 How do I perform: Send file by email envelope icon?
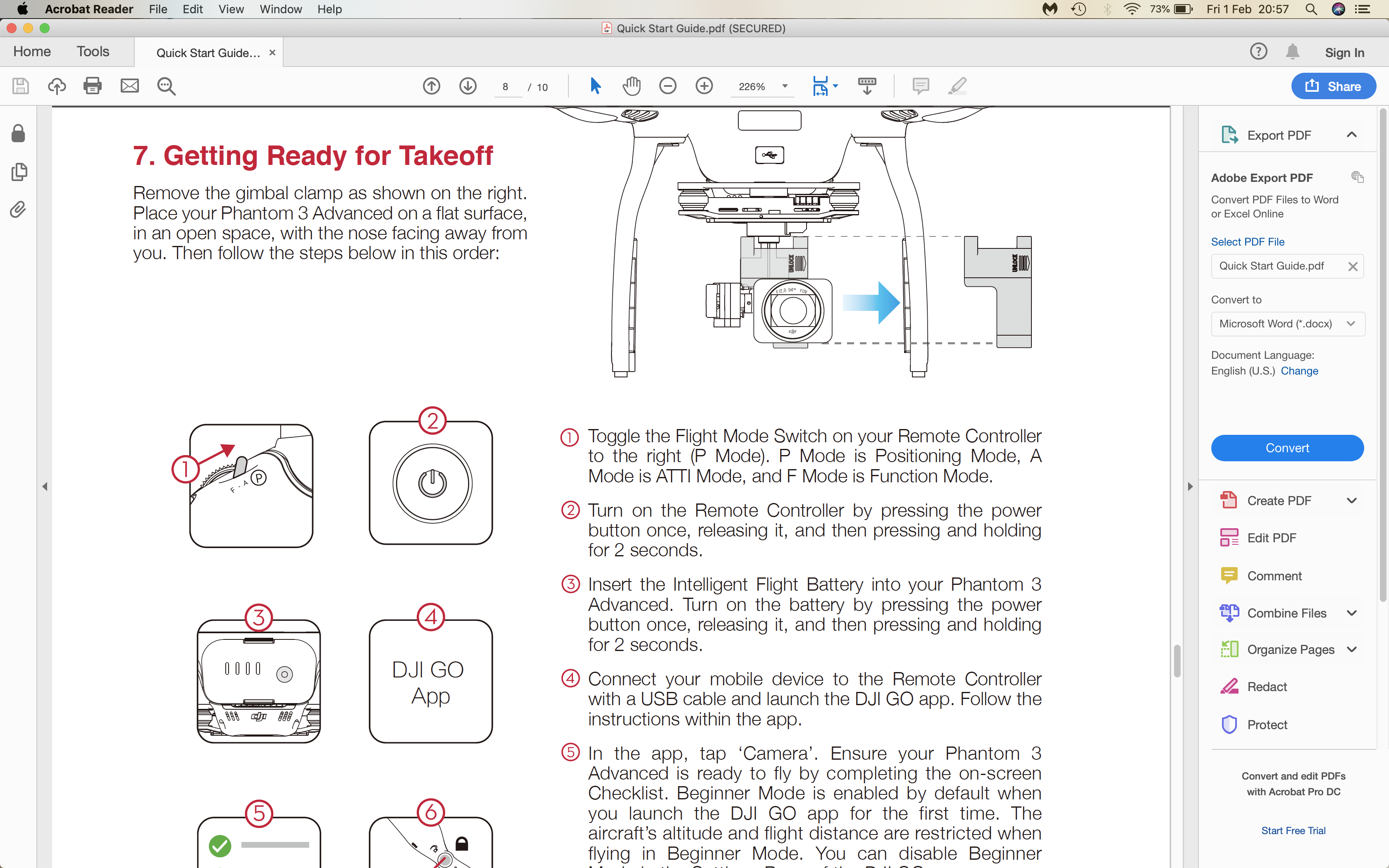point(130,86)
